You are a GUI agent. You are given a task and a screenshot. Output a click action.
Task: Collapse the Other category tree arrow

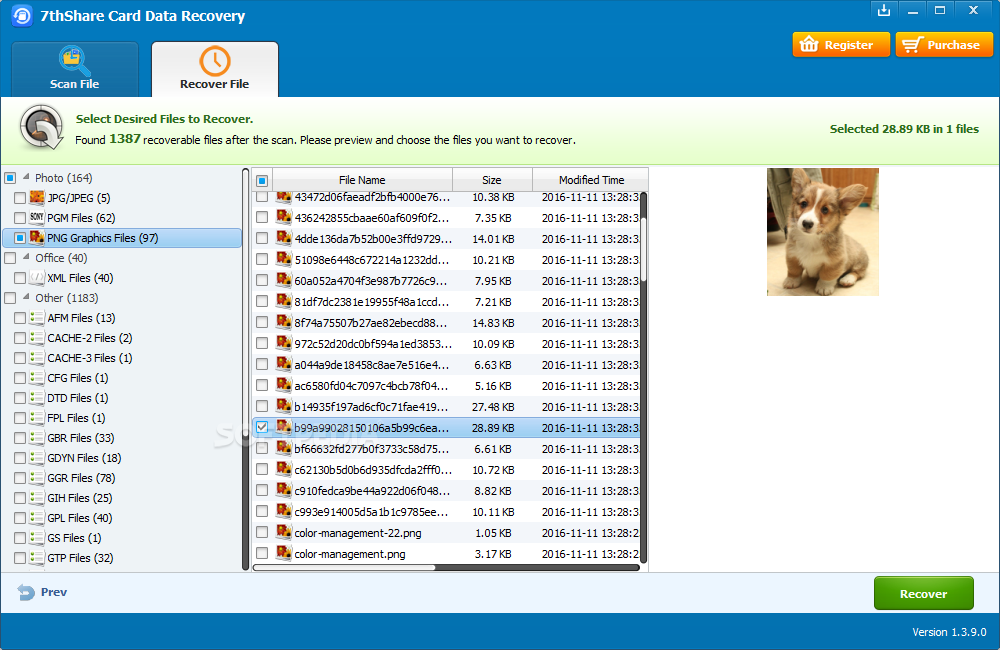(26, 297)
